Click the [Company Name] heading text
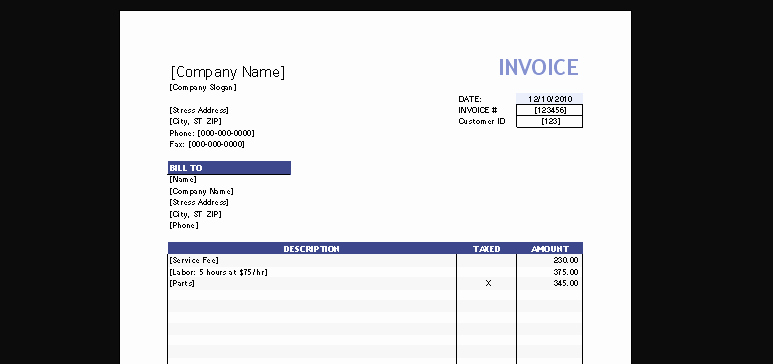The height and width of the screenshot is (364, 773). pyautogui.click(x=228, y=73)
